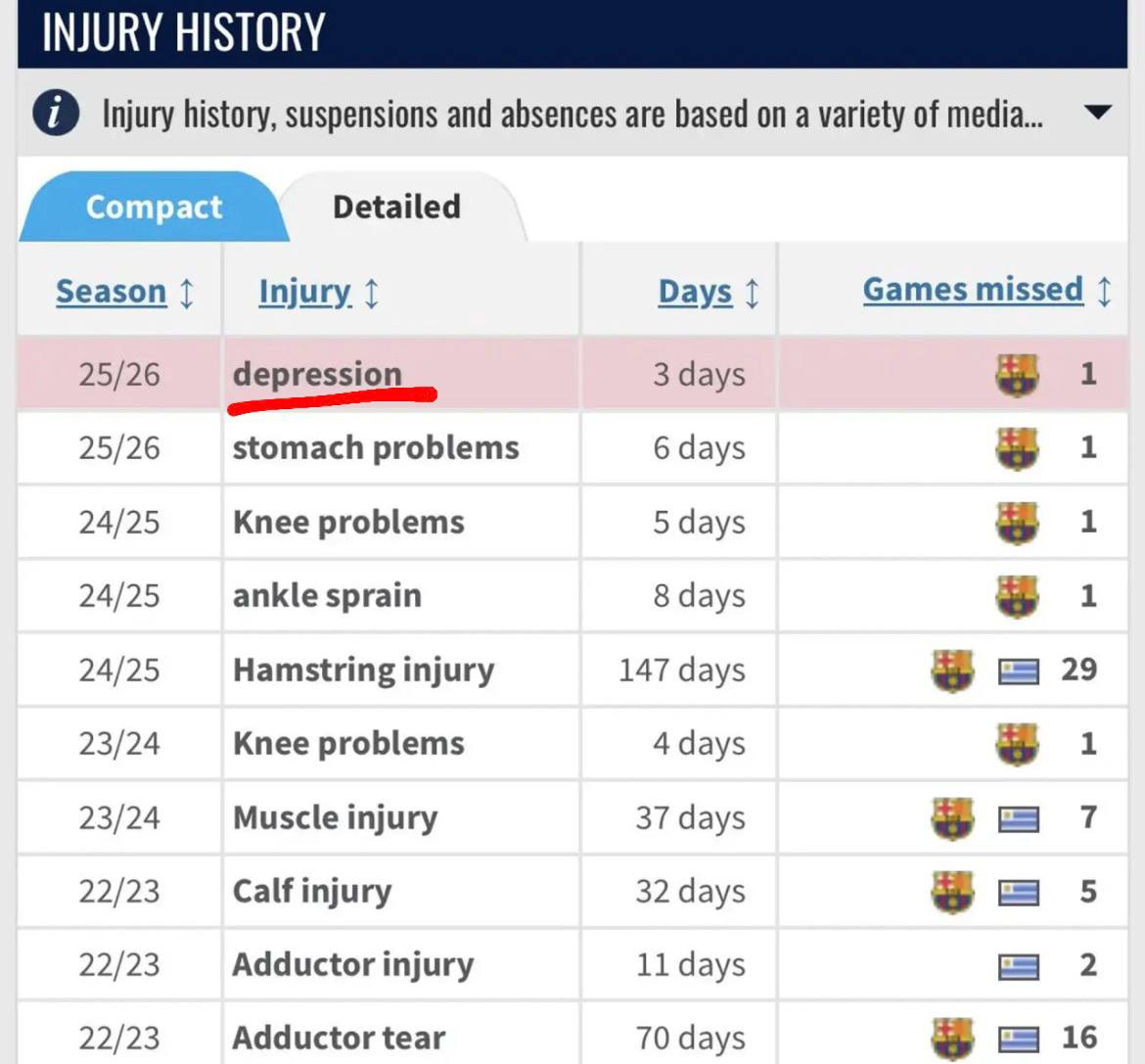Sort table by Injury column
Viewport: 1145px width, 1064px height.
(304, 292)
